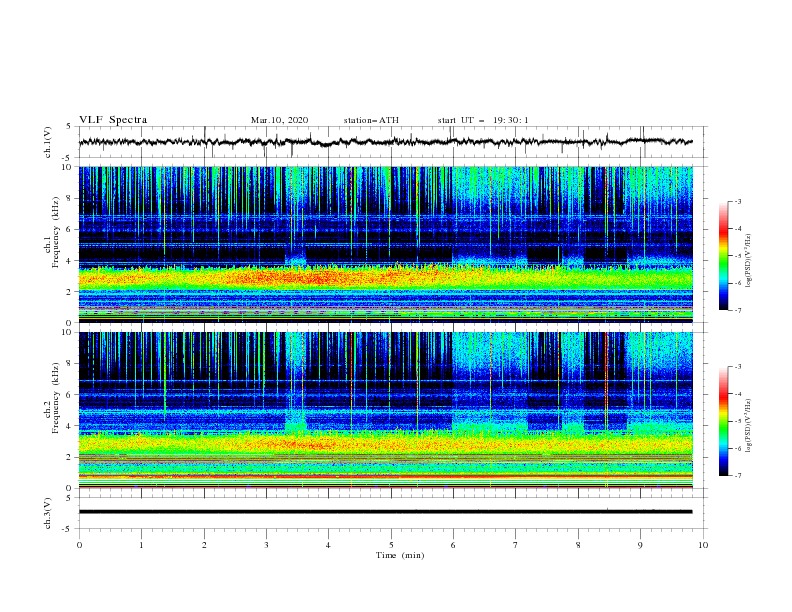This screenshot has height=612, width=792.
Task: Click the ch.2 'Frequency (kHz)' axis label
Action: (56, 398)
